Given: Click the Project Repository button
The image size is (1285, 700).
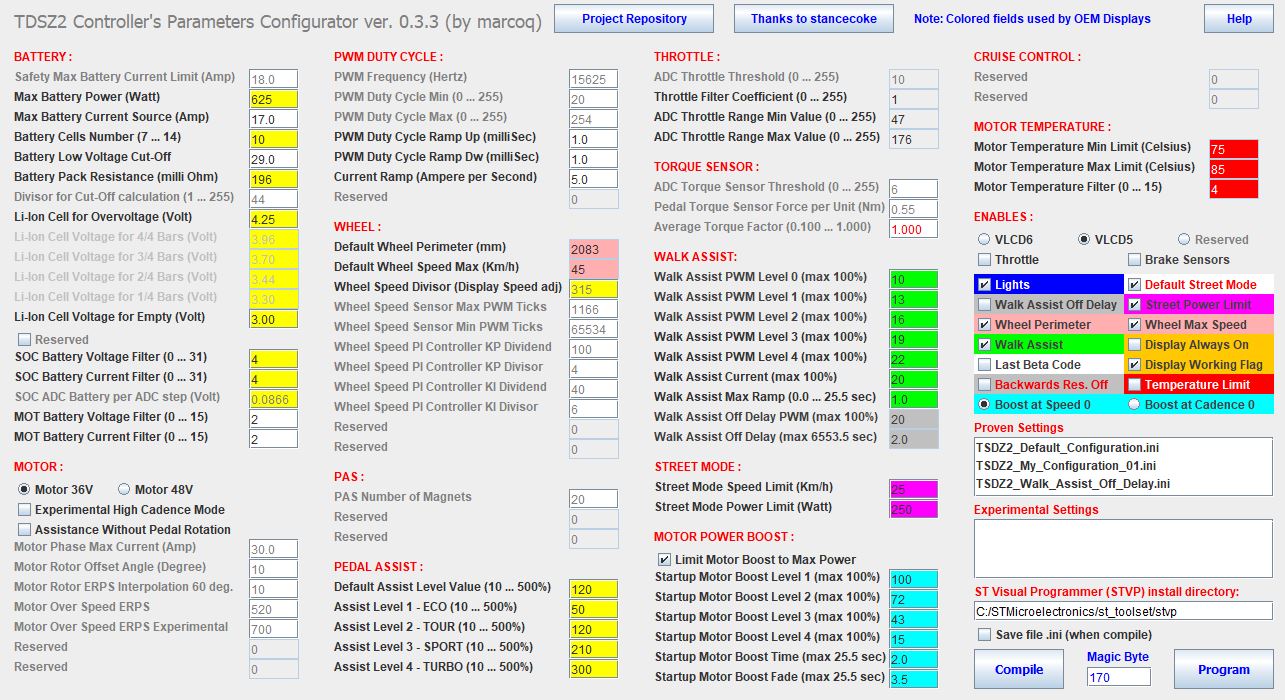Looking at the screenshot, I should point(634,19).
